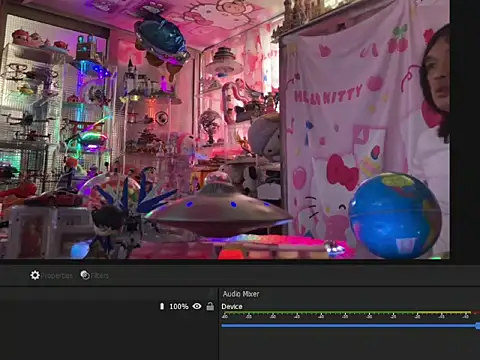Open the Filters dialog via its icon
The width and height of the screenshot is (480, 360).
(x=85, y=275)
